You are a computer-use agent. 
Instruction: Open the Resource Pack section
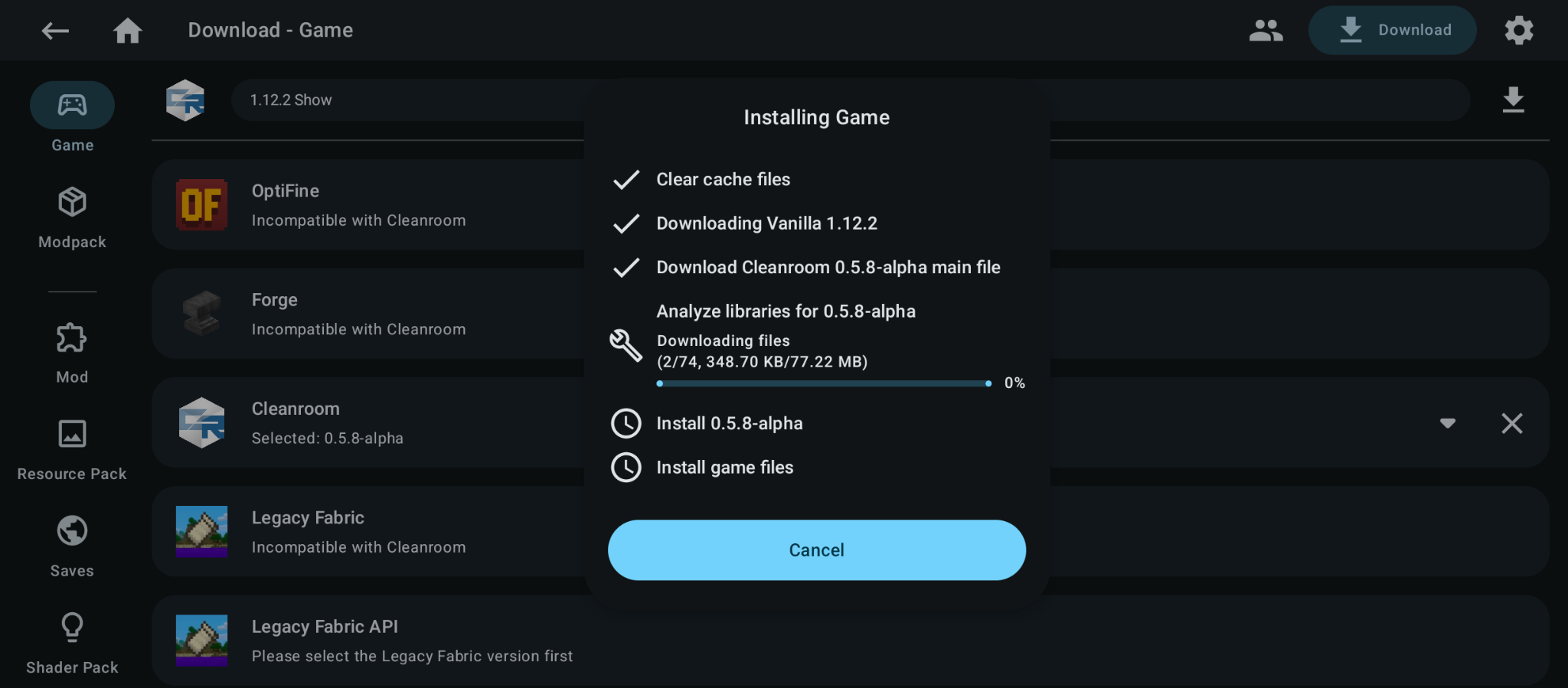tap(73, 450)
